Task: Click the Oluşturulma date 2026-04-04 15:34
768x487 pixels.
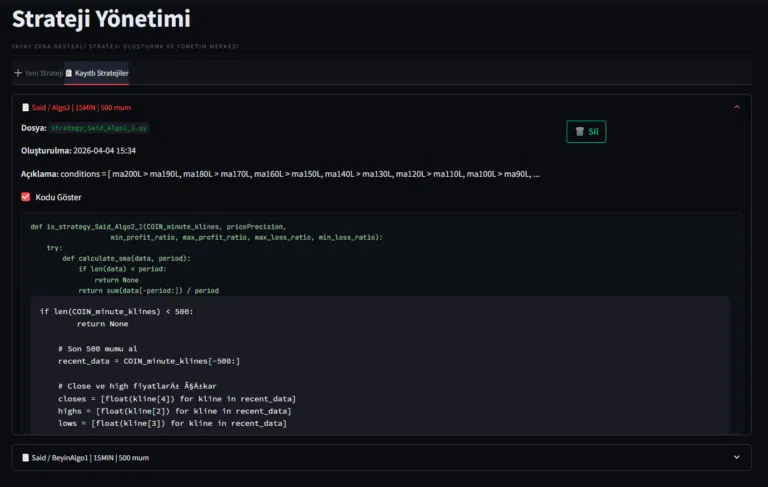Action: pos(104,150)
